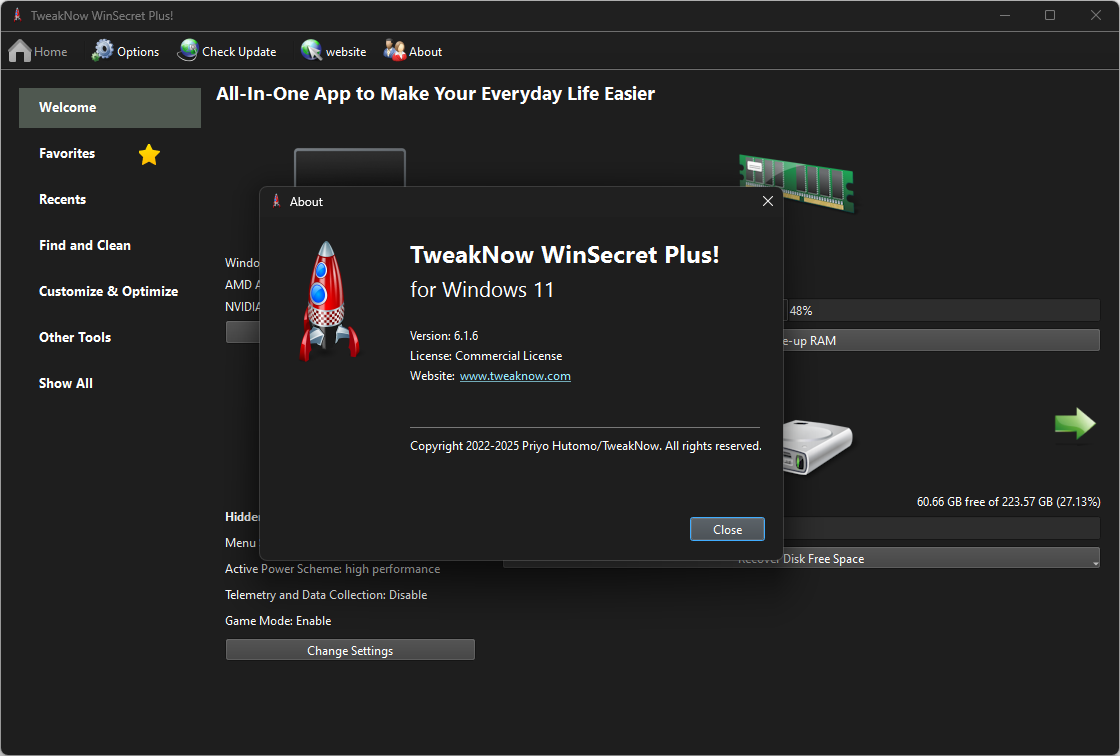The image size is (1120, 756).
Task: Click the disk usage progress bar
Action: pyautogui.click(x=941, y=528)
